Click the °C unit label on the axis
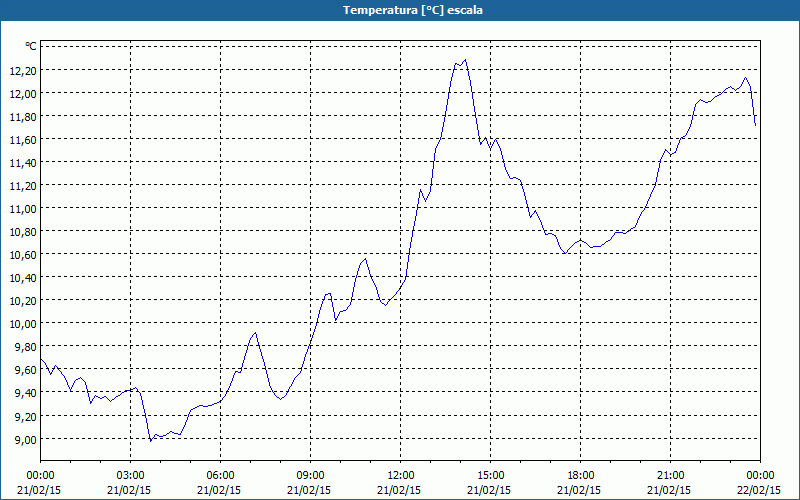The height and width of the screenshot is (500, 800). (x=31, y=46)
